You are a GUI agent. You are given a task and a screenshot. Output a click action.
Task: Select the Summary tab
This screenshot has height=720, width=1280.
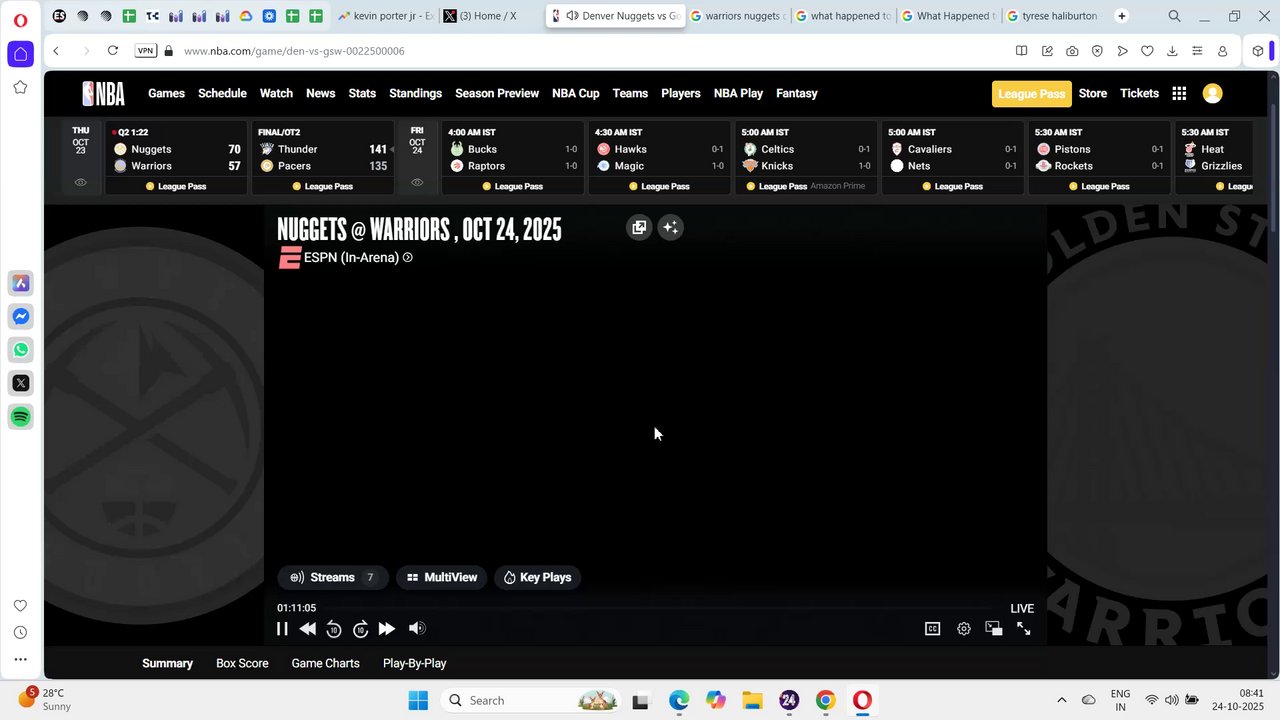click(167, 663)
